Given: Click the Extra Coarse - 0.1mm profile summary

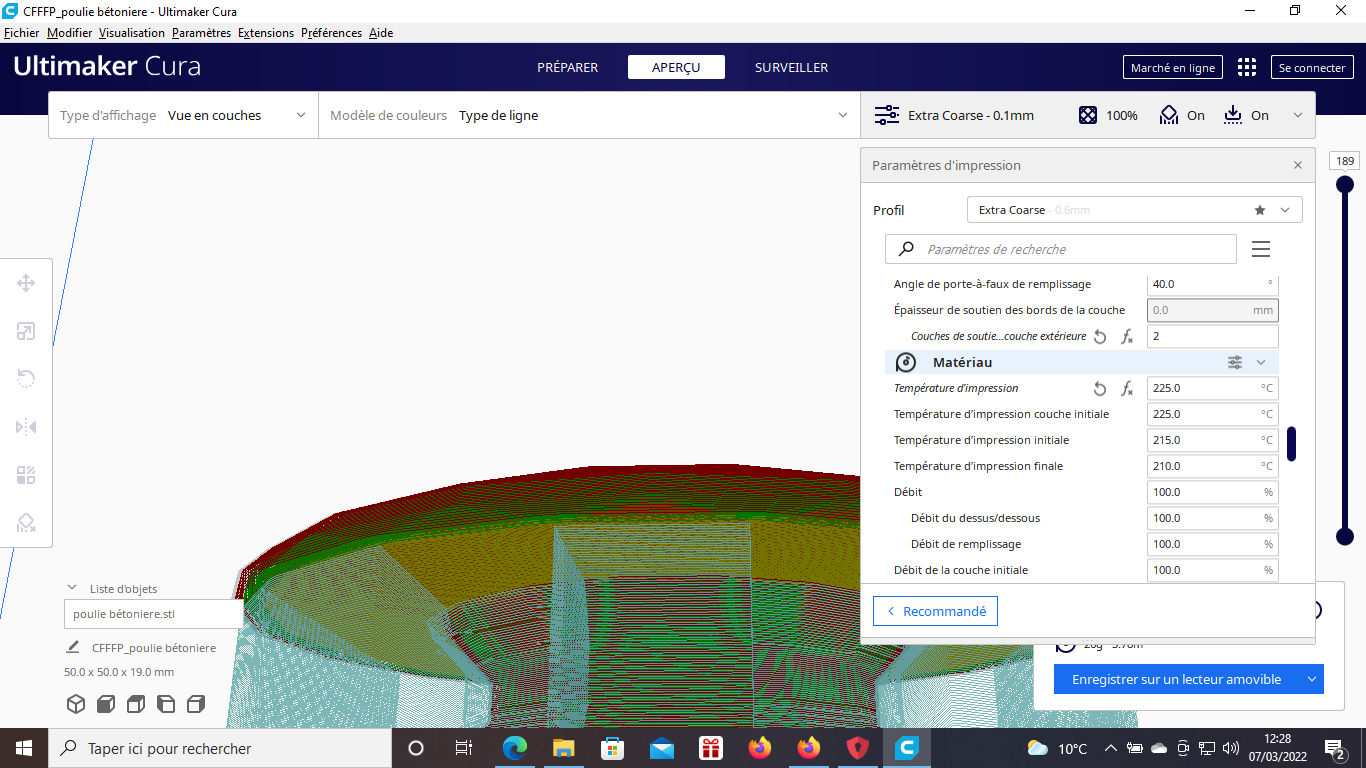Looking at the screenshot, I should click(x=971, y=115).
